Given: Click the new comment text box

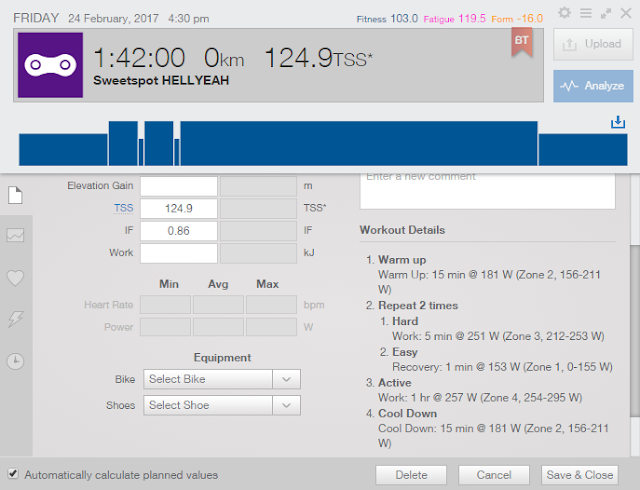Looking at the screenshot, I should point(487,191).
